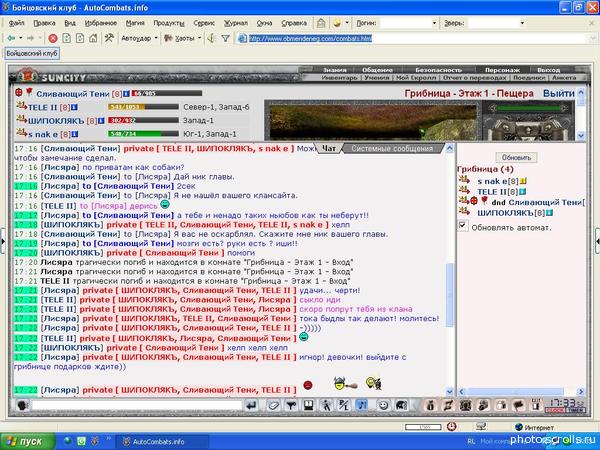
Task: Click the info badge next to ШИПОКЛЯКЪ in room list
Action: (549, 212)
